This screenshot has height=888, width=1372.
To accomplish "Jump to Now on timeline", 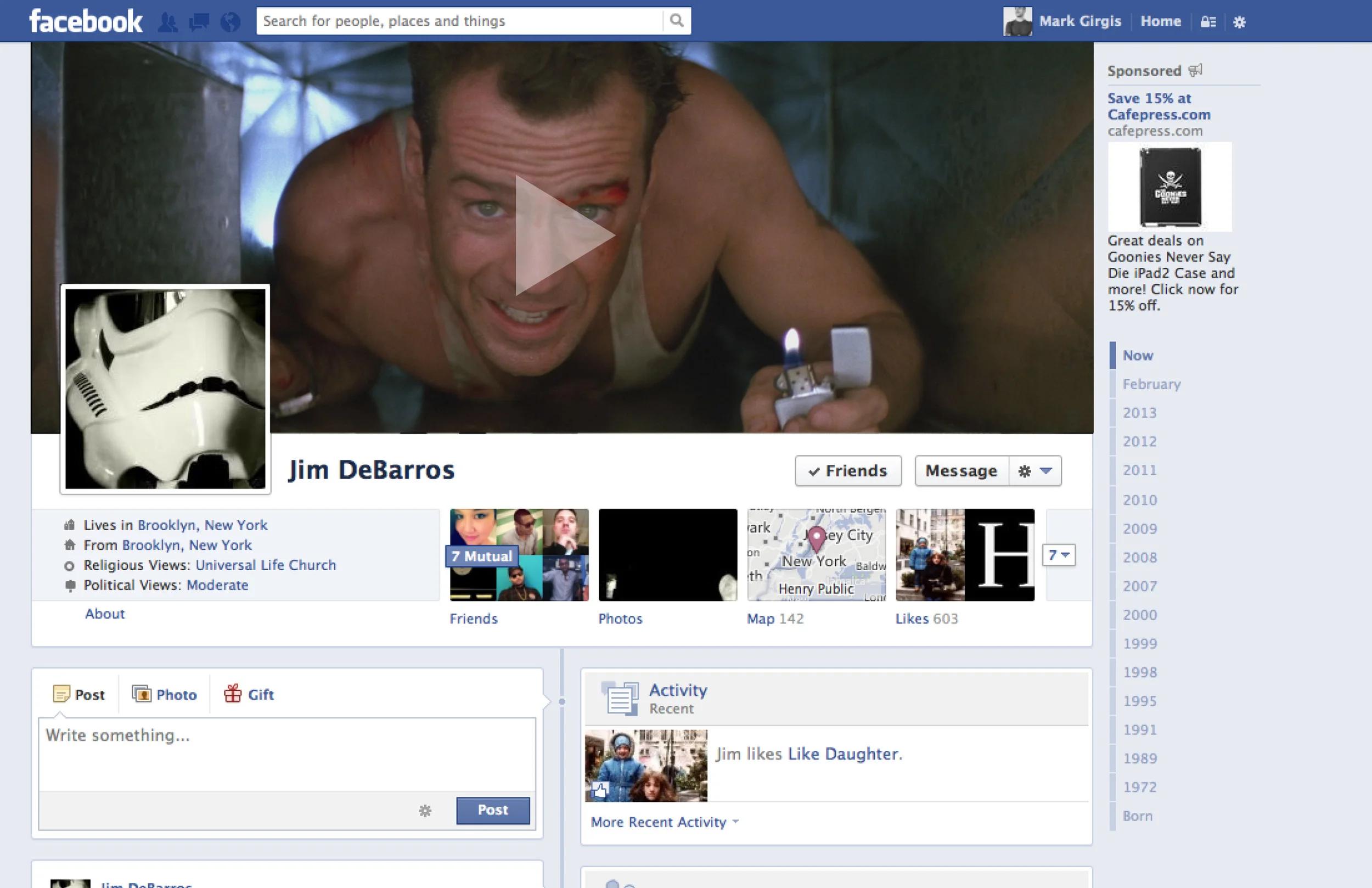I will [1137, 355].
